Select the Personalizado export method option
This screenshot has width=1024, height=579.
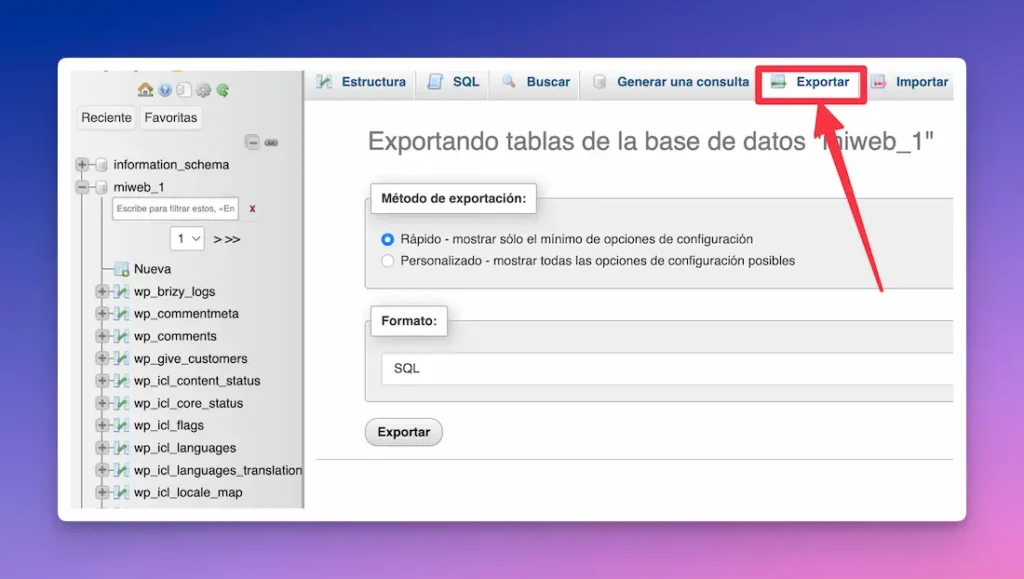388,260
